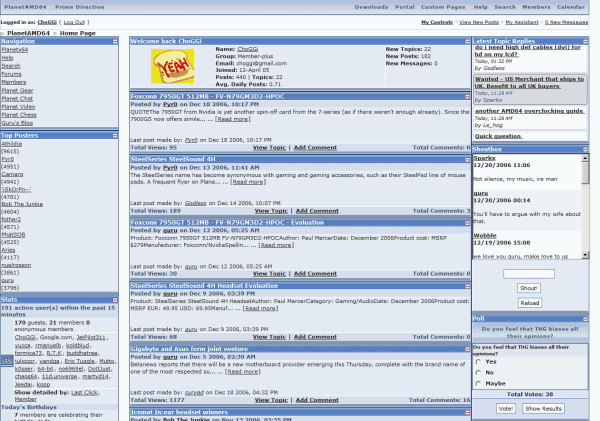Viewport: 600px width, 421px height.
Task: Open the top bar Search menu item
Action: [x=505, y=7]
